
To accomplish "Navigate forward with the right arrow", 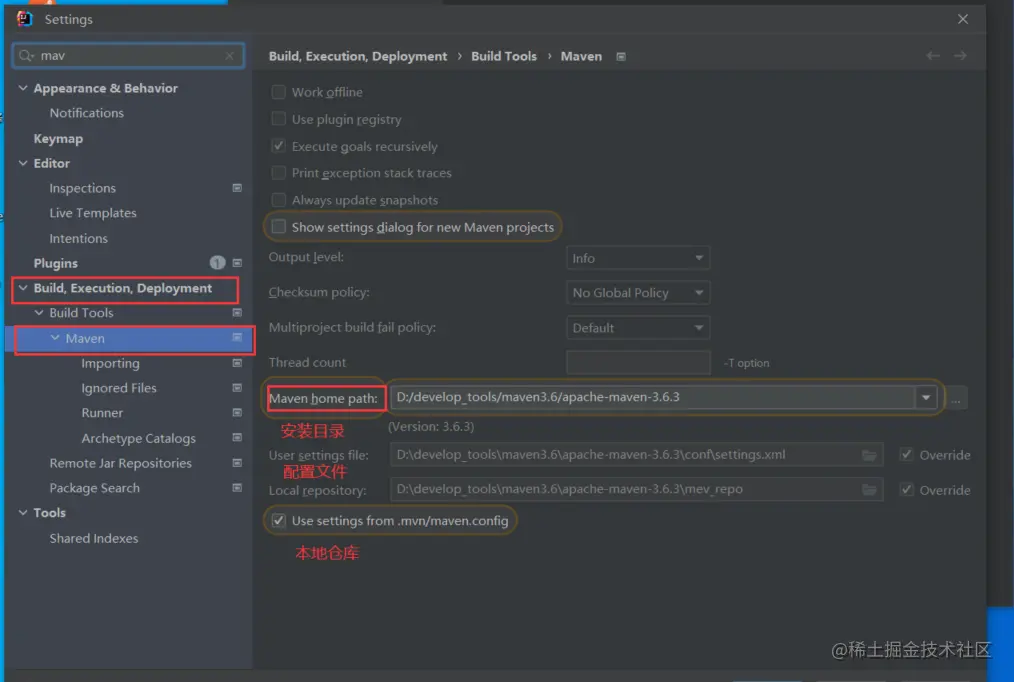I will (960, 56).
